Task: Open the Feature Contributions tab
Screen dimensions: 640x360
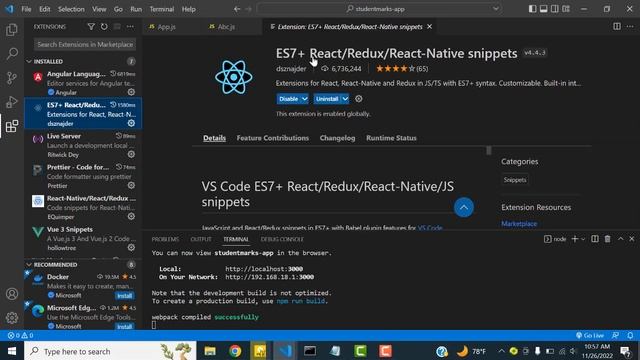Action: click(273, 138)
